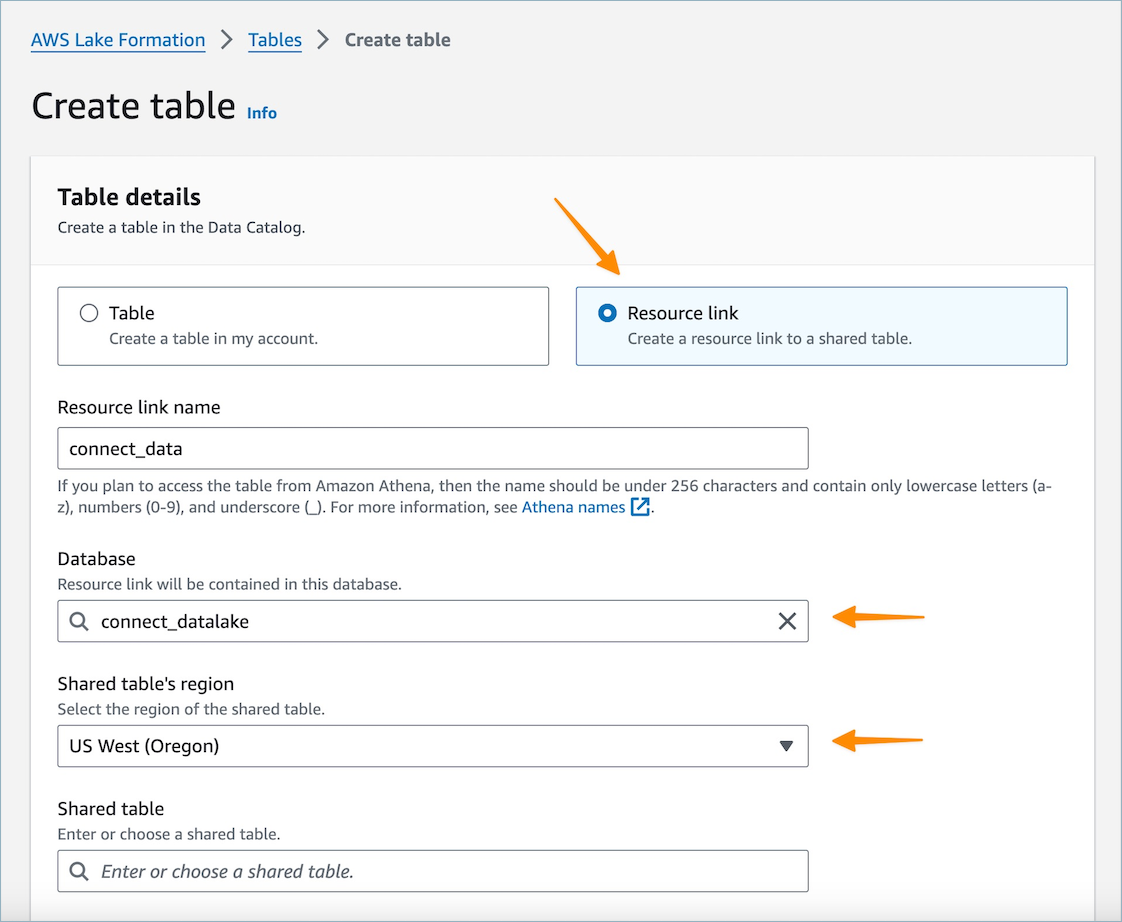Follow the Athena names link
Viewport: 1122px width, 922px height.
[x=573, y=507]
